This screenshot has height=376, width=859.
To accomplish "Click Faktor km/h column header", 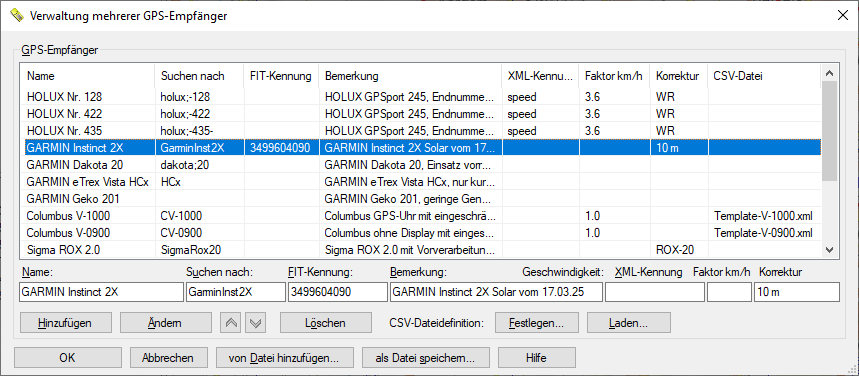I will click(x=614, y=76).
